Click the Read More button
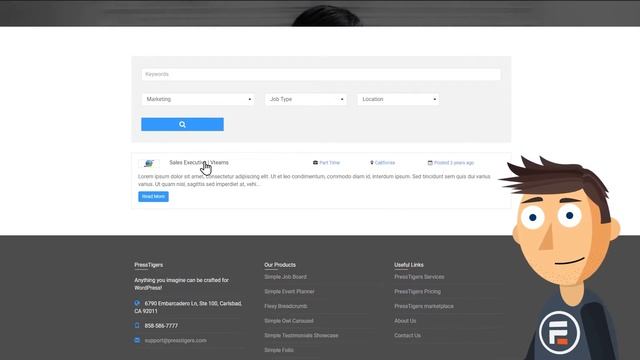The width and height of the screenshot is (640, 360). 153,196
